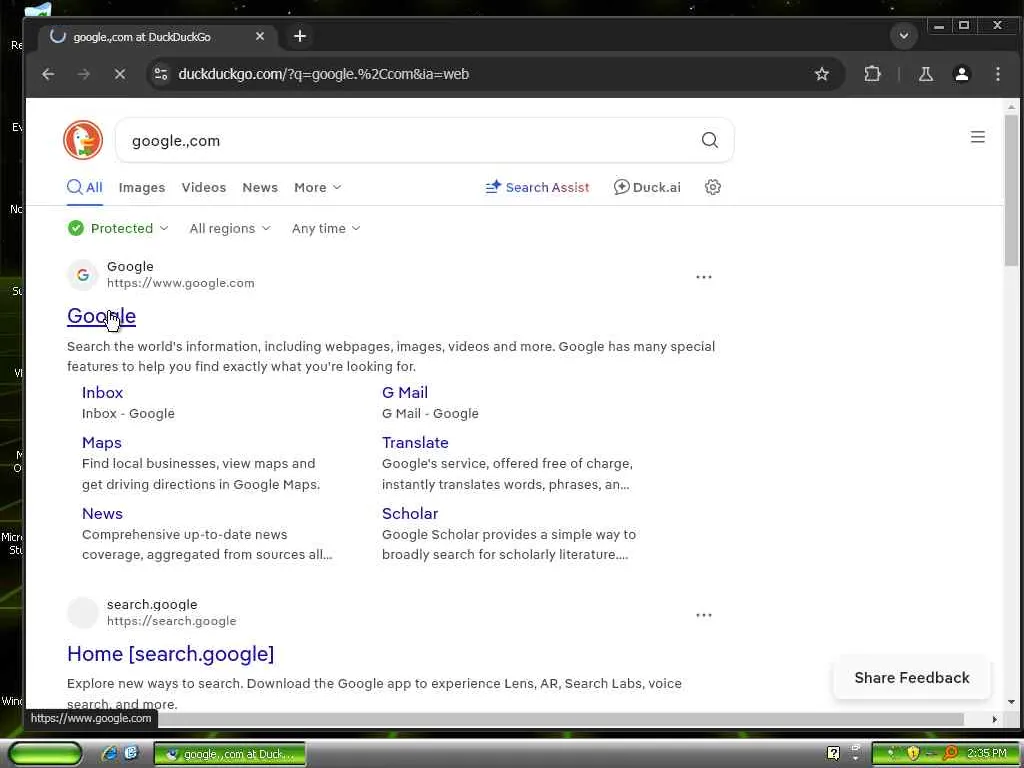1024x768 pixels.
Task: Click the 2:35 PM system clock
Action: pos(987,754)
